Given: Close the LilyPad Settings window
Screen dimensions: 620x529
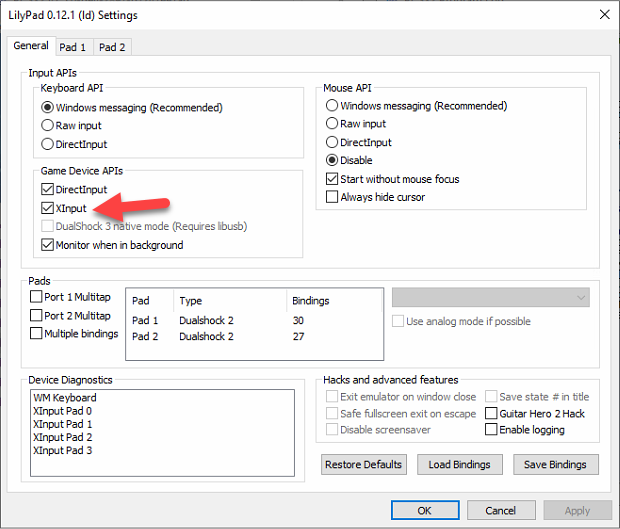Looking at the screenshot, I should pos(605,15).
